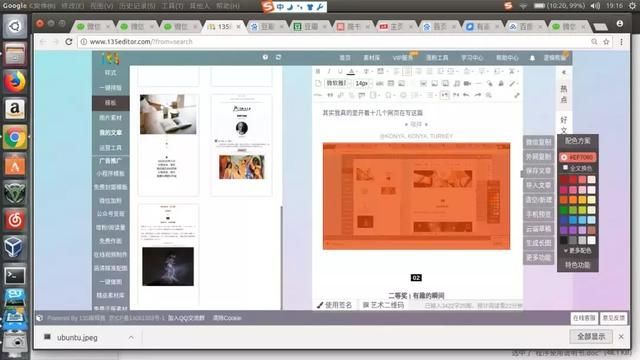Click the new blank document icon

coord(318,83)
